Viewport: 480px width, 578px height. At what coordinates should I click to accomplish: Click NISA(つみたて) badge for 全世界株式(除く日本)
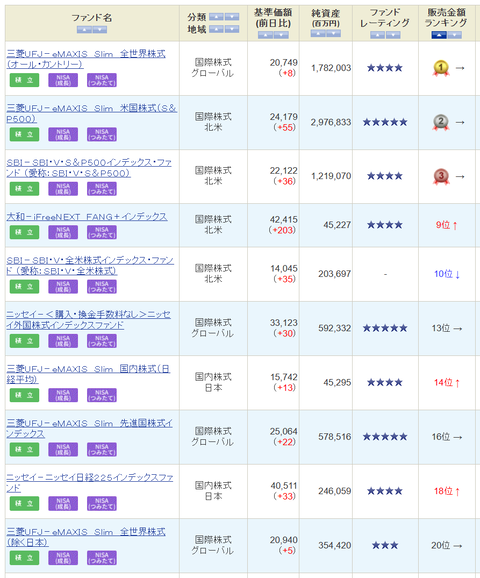click(102, 558)
